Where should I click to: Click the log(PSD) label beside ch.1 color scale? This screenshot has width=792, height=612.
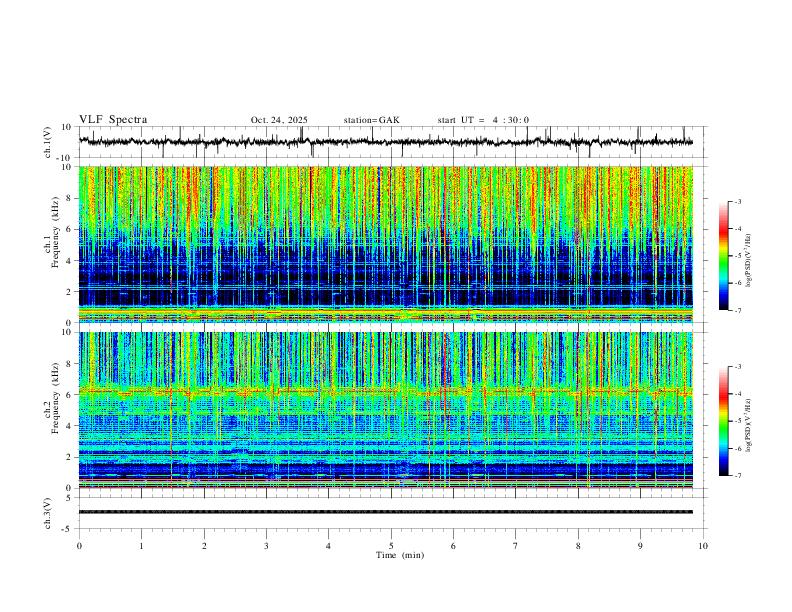click(749, 261)
